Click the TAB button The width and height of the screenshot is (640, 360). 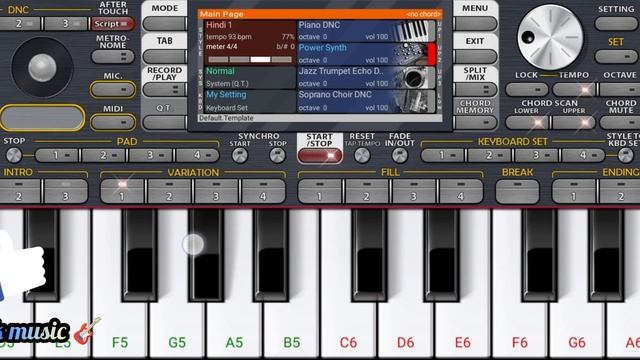coord(164,56)
